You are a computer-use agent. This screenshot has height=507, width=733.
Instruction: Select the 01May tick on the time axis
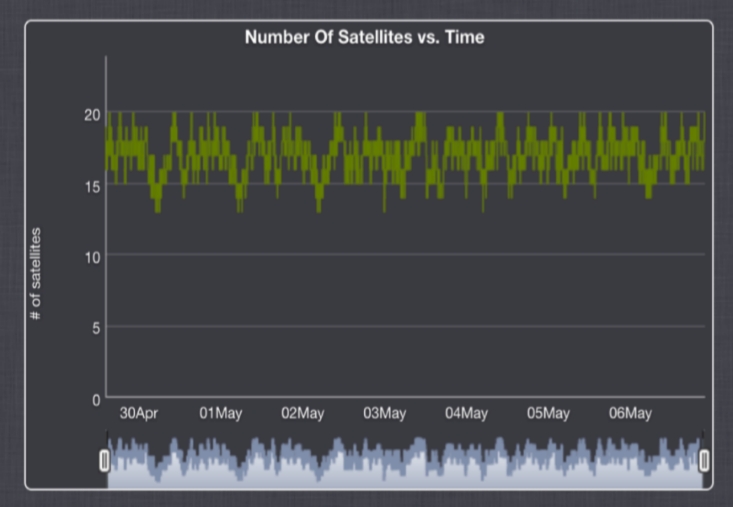coord(221,414)
